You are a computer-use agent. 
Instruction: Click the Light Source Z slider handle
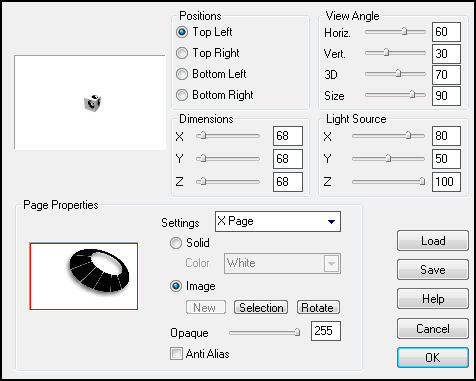coord(422,181)
